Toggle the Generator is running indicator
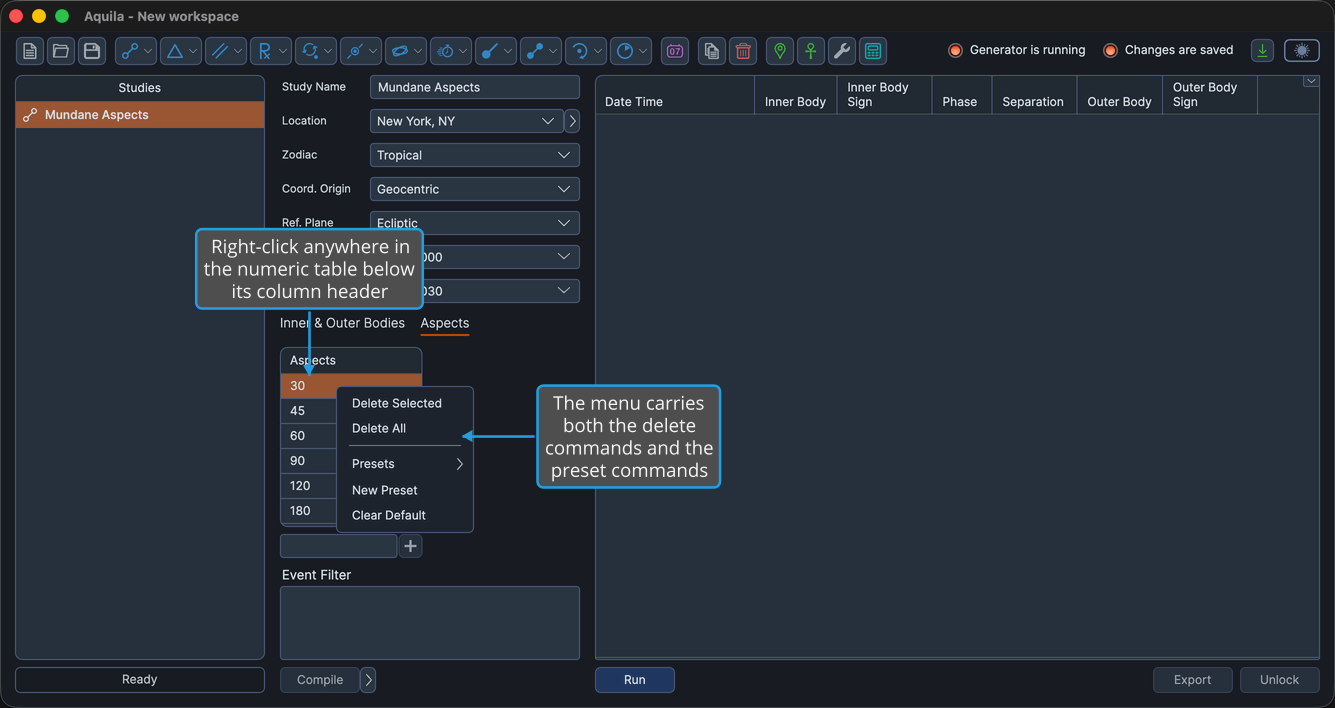The image size is (1335, 708). pos(955,50)
